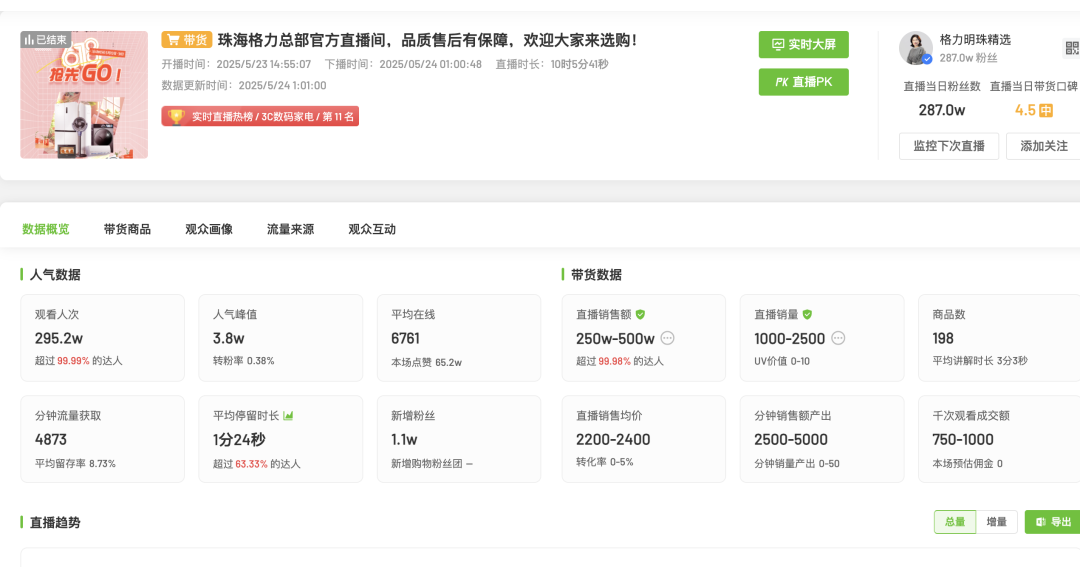Click the green shield icon beside 直播销售额
The width and height of the screenshot is (1080, 567).
[640, 314]
